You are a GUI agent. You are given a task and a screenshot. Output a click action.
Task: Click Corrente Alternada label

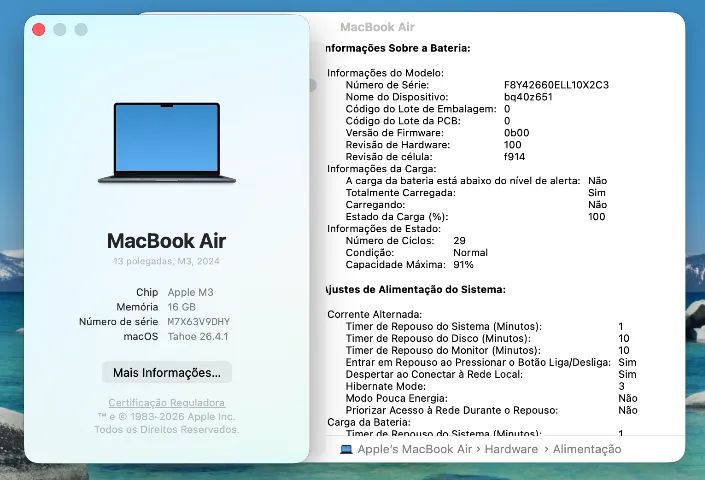(375, 315)
